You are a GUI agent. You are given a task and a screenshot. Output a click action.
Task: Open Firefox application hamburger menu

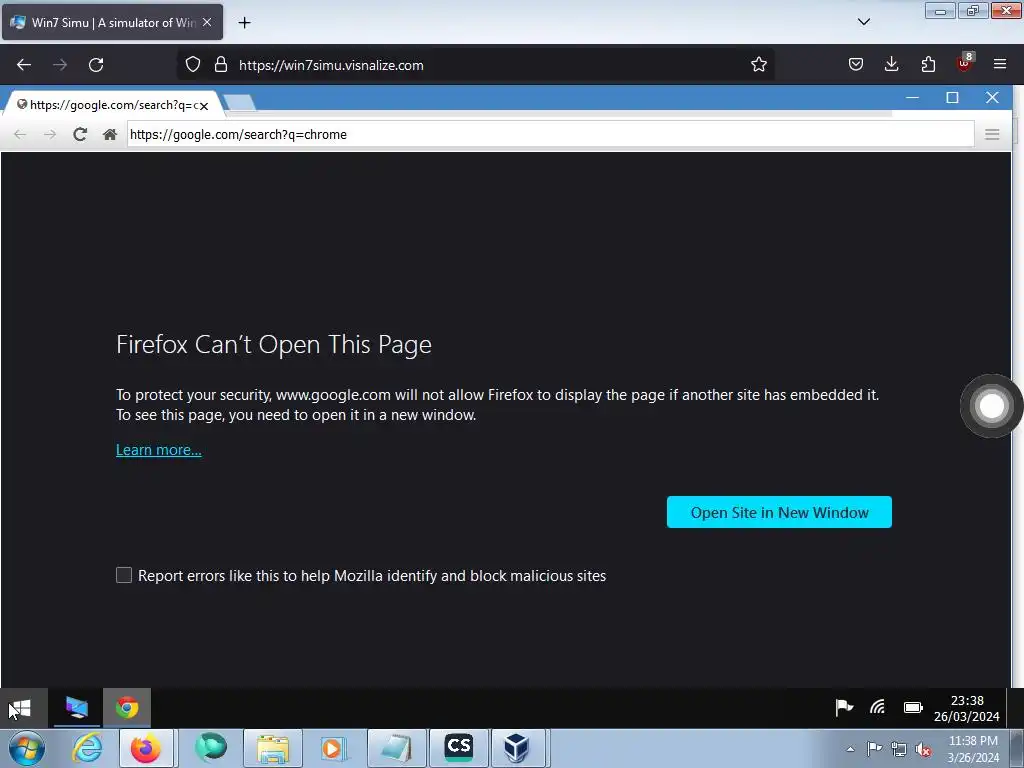[x=999, y=64]
